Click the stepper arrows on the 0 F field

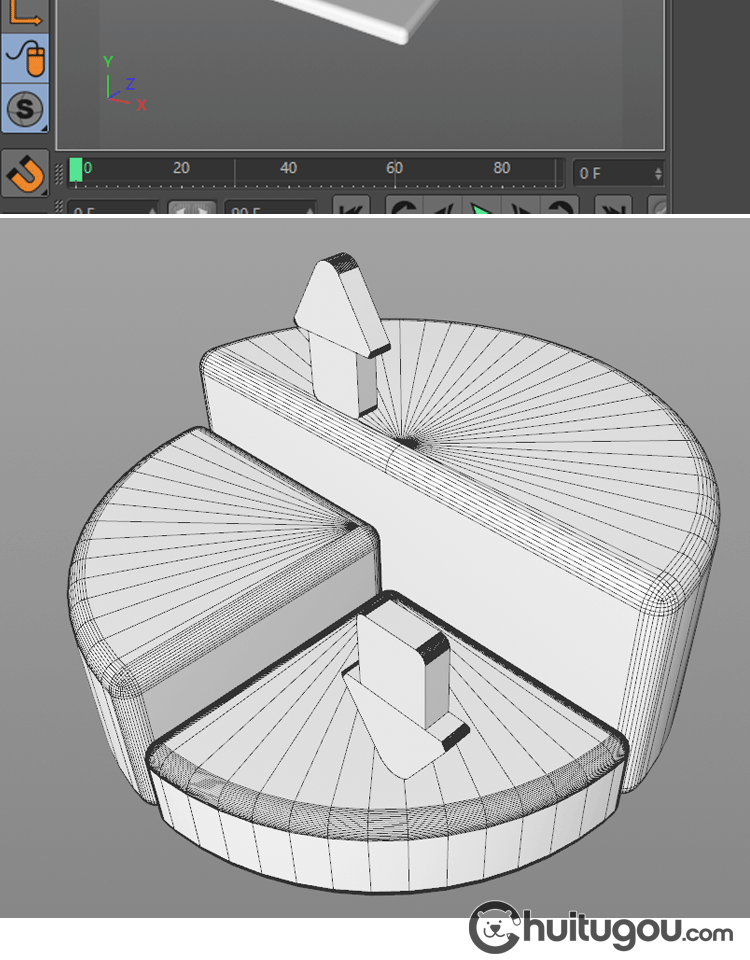point(658,173)
